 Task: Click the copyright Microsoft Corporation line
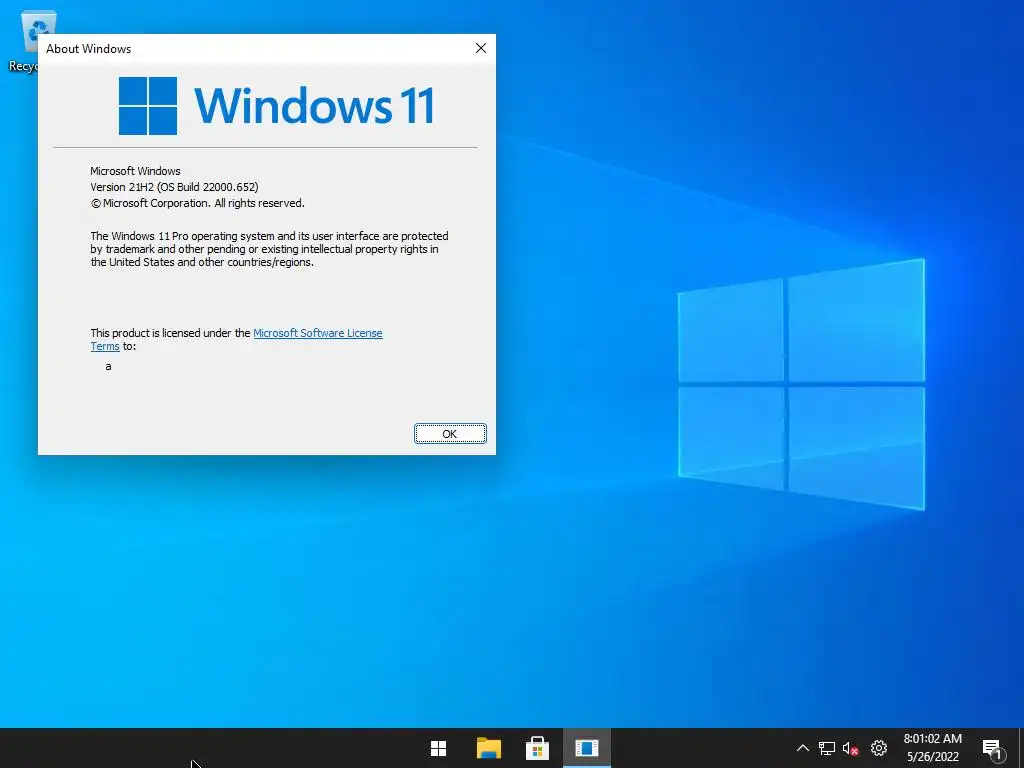197,203
